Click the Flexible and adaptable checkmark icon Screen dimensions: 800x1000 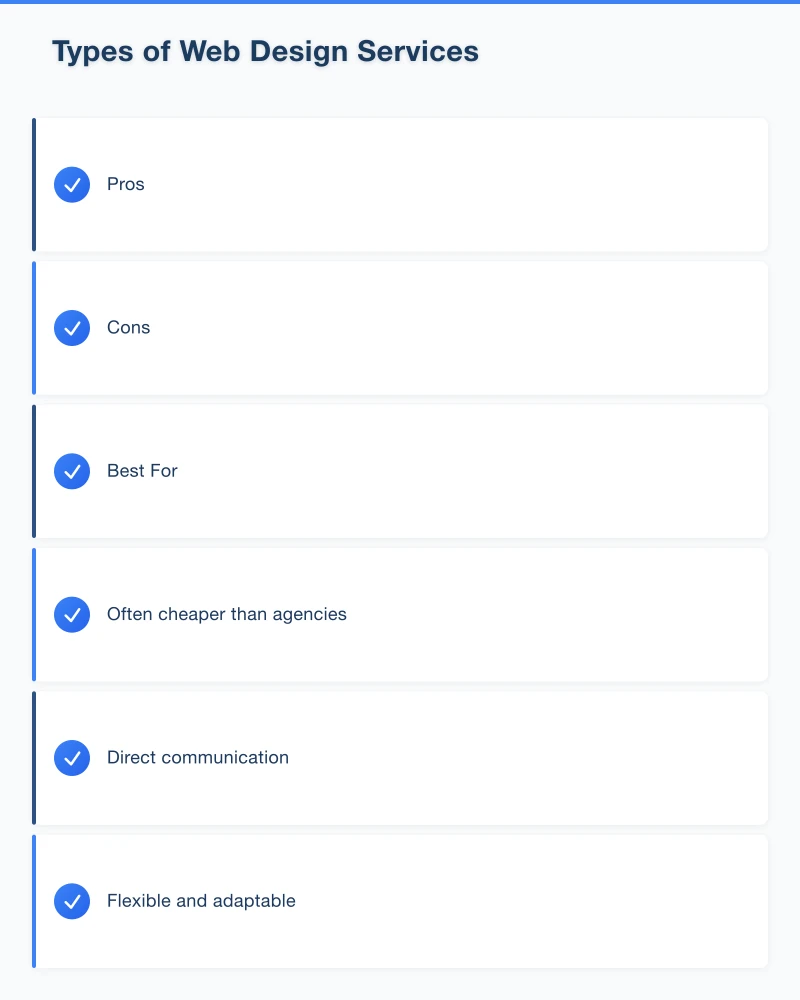click(x=72, y=901)
